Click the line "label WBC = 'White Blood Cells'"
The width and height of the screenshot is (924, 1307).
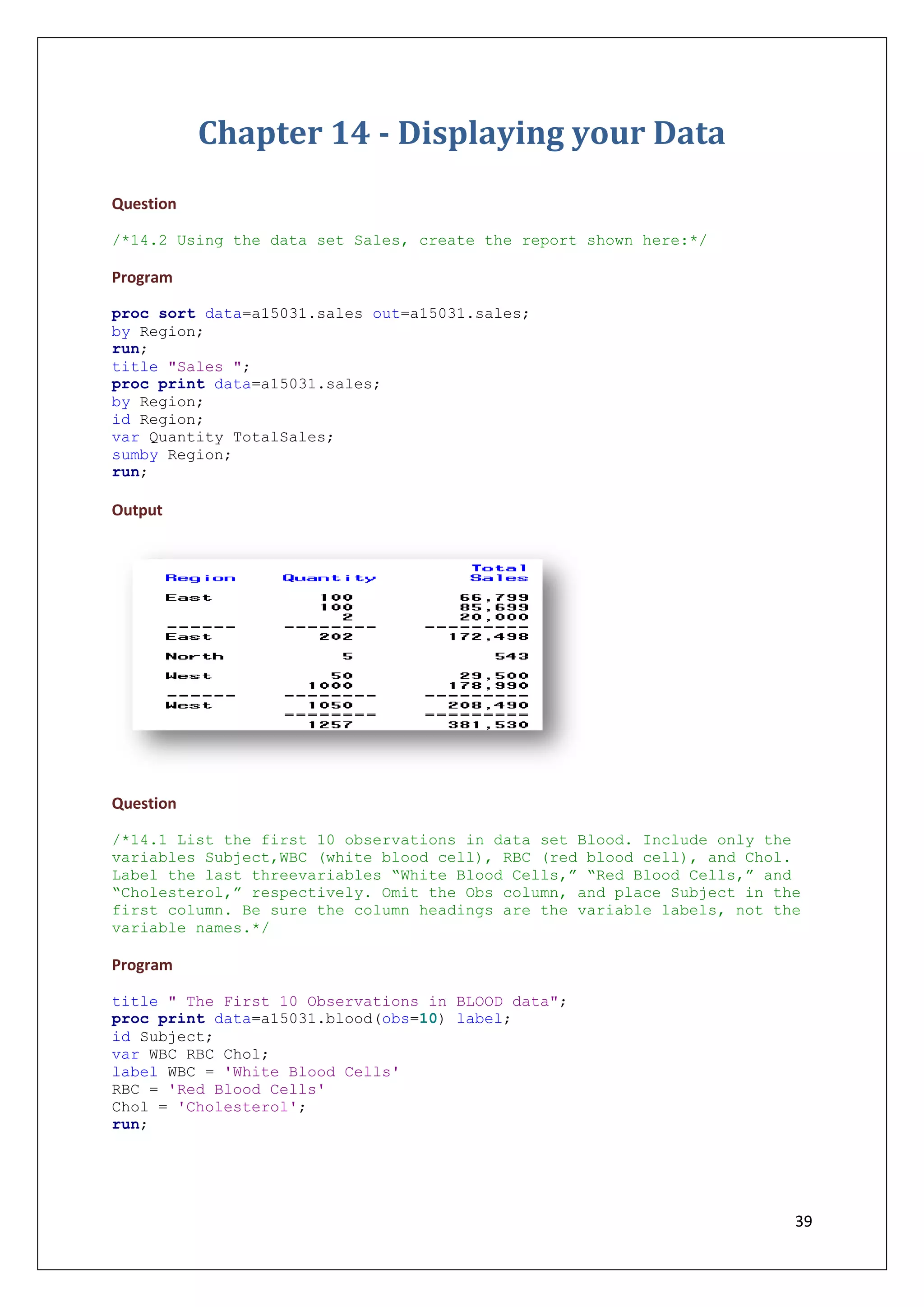tap(255, 1072)
